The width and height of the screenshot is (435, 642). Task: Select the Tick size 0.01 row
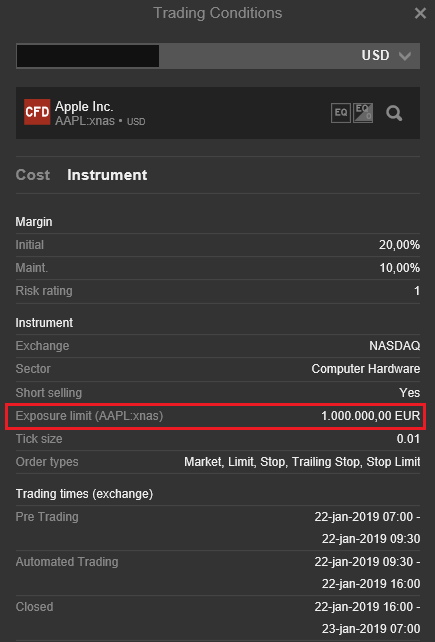[218, 439]
